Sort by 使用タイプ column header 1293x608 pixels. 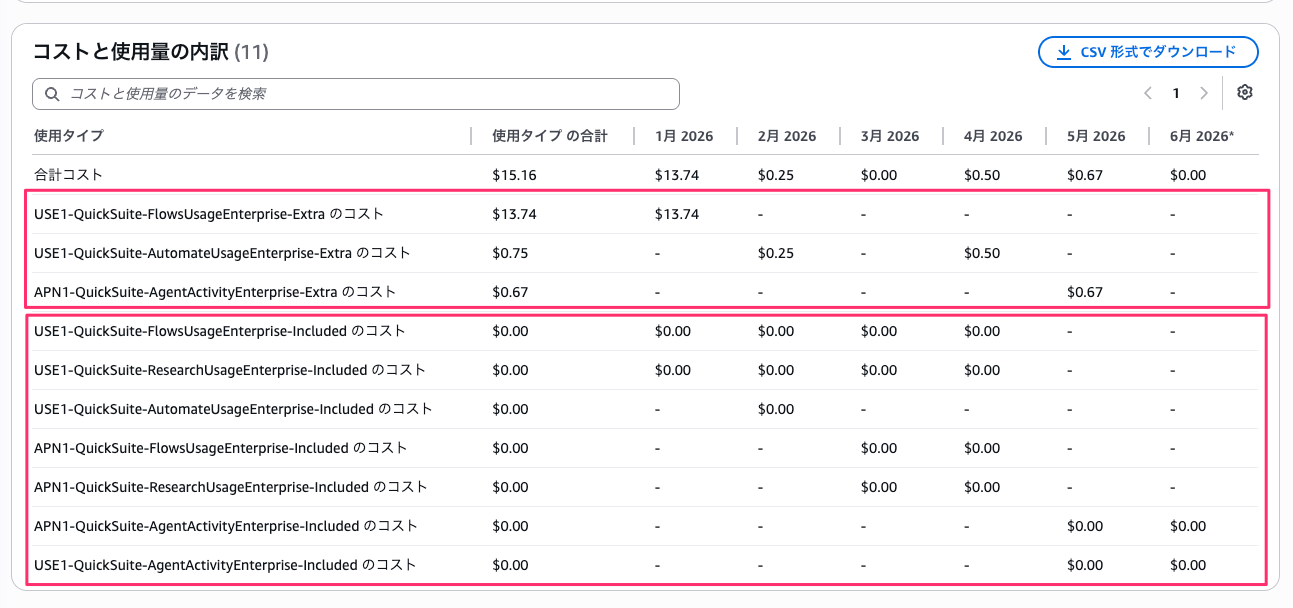tap(69, 136)
